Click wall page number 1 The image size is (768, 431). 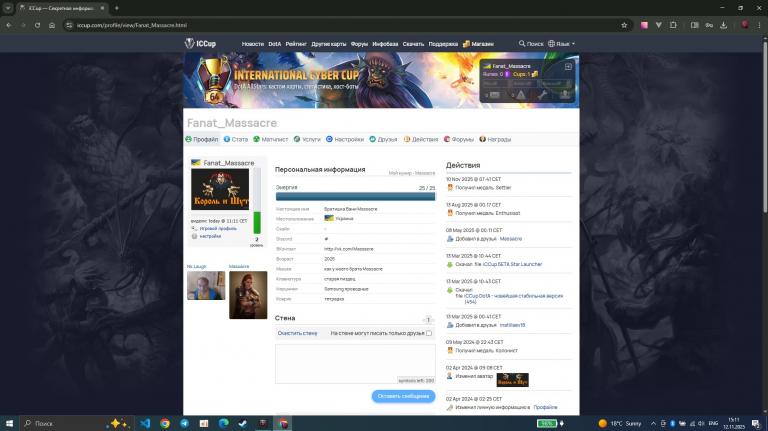[428, 320]
